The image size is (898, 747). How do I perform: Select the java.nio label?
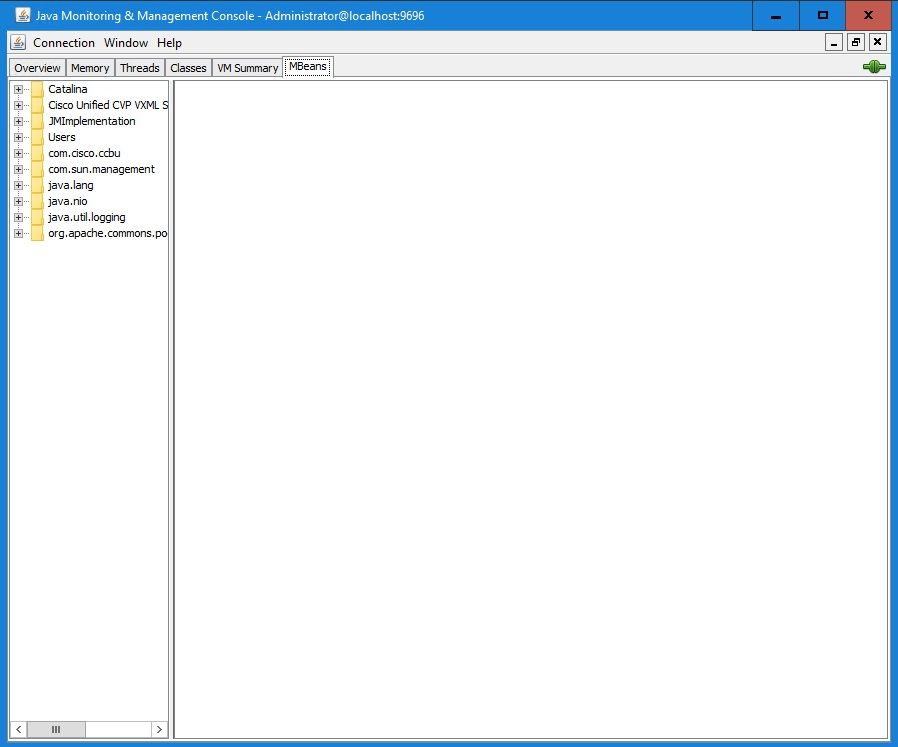coord(68,201)
